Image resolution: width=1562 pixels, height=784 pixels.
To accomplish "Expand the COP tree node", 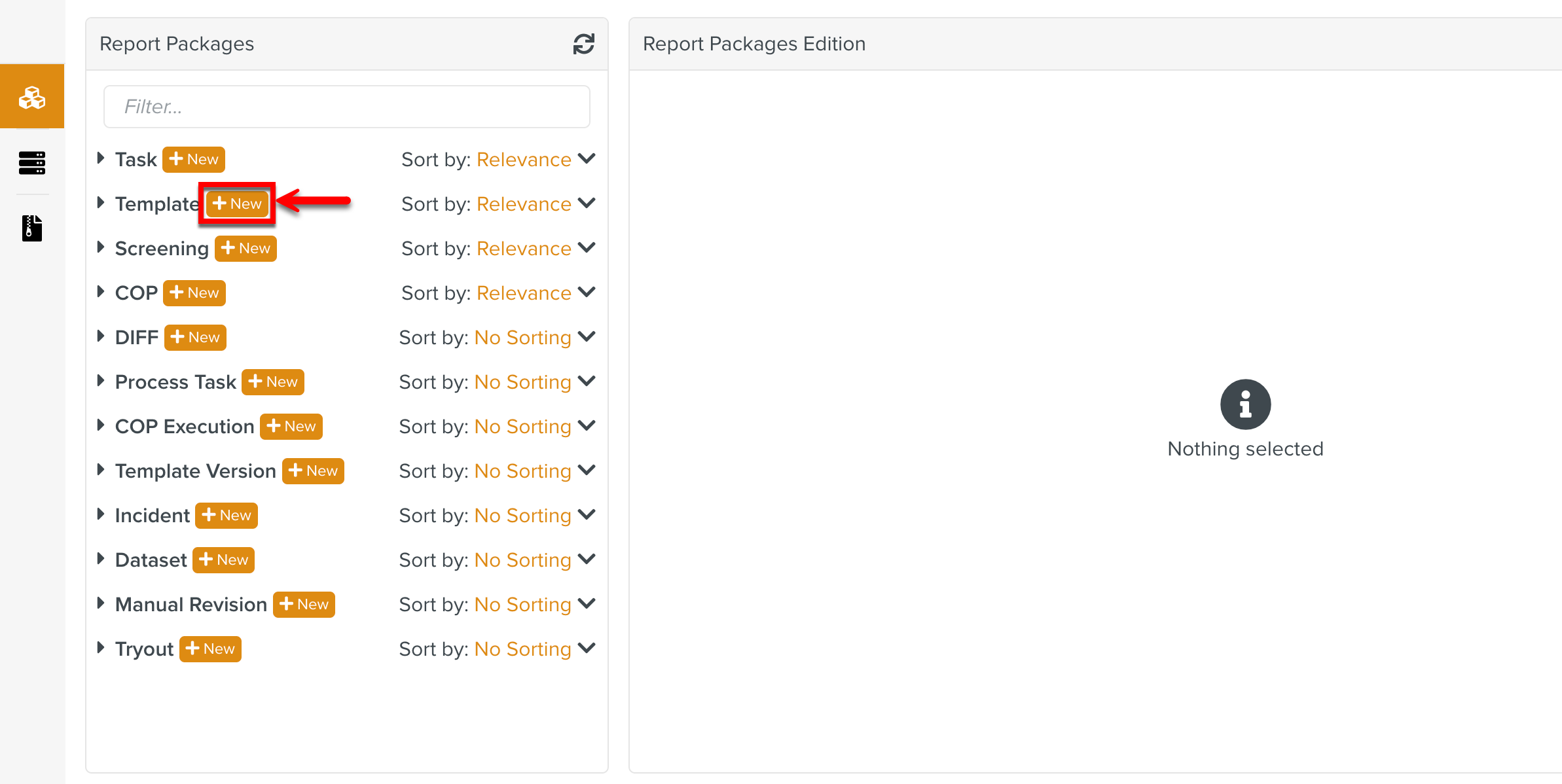I will click(x=101, y=291).
